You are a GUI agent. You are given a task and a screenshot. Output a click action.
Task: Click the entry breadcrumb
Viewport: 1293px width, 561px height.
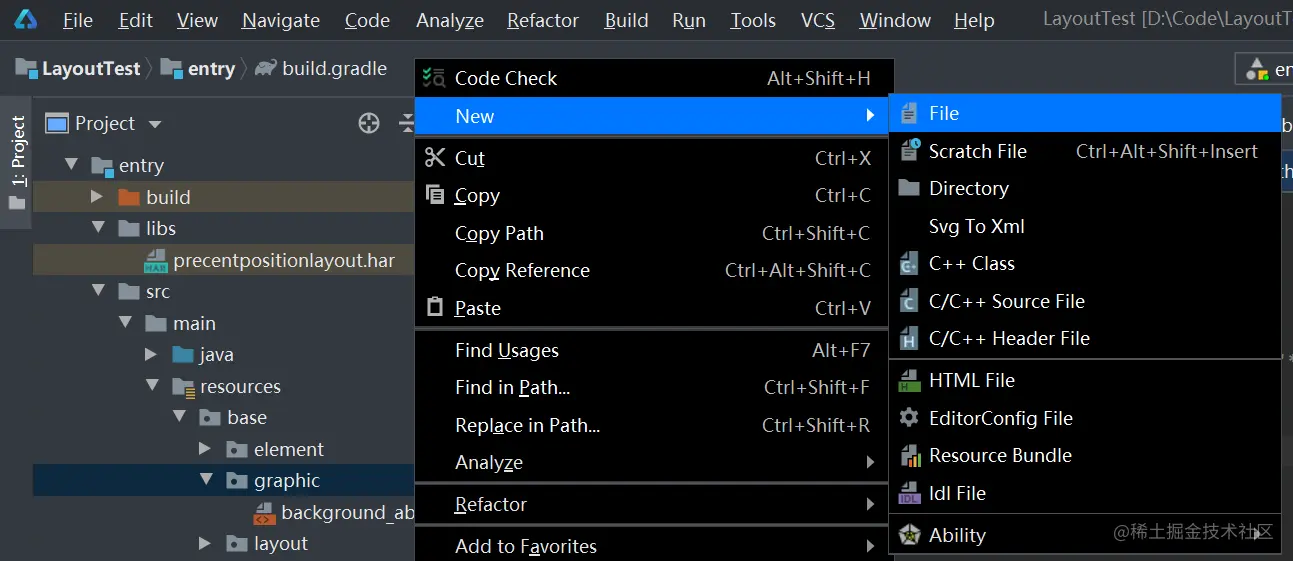click(211, 68)
